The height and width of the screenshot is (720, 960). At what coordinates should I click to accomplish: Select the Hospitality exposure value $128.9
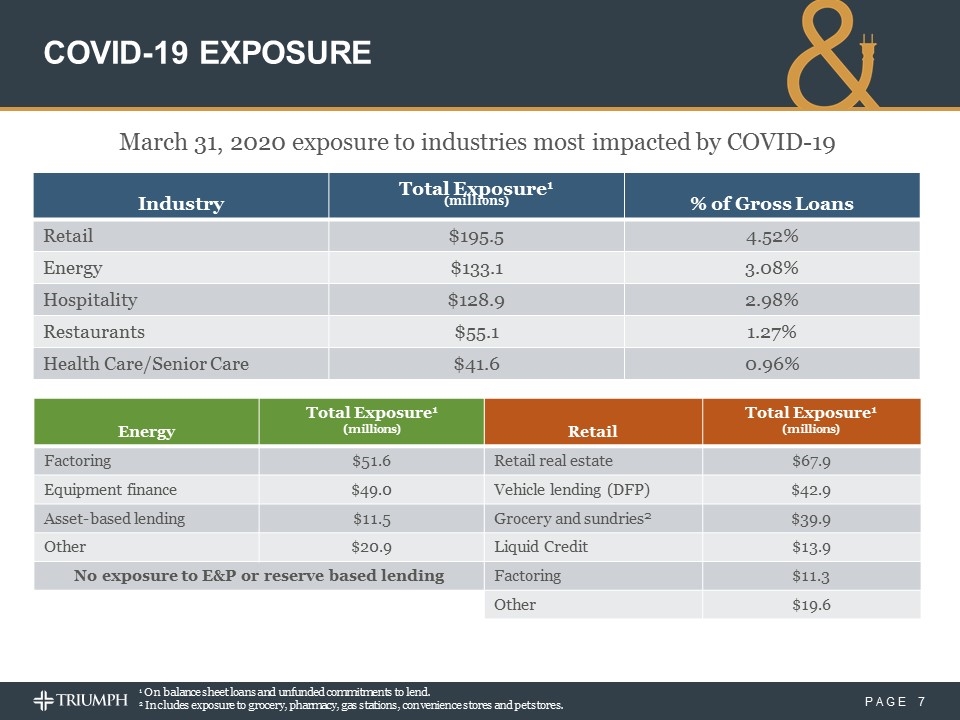click(x=475, y=299)
